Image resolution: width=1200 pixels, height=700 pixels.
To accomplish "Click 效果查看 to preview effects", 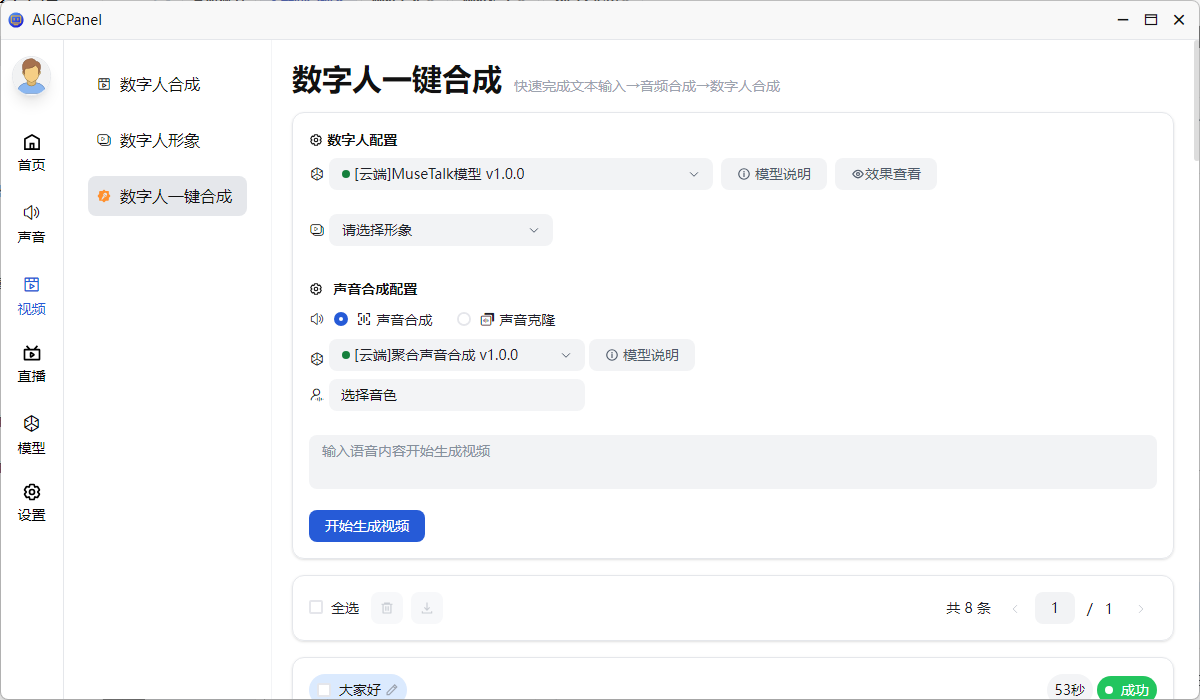I will [885, 173].
